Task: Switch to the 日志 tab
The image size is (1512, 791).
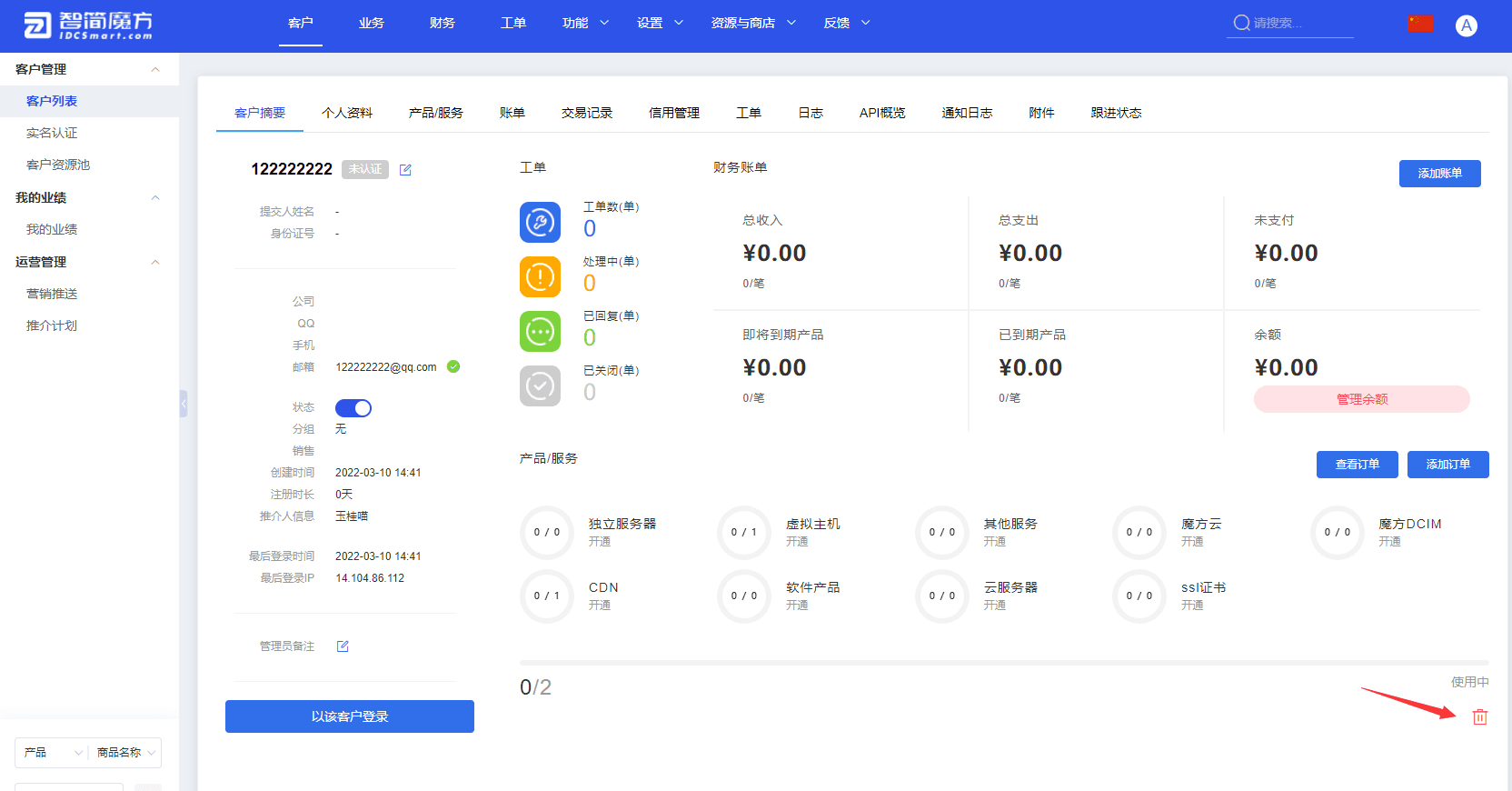Action: coord(811,113)
